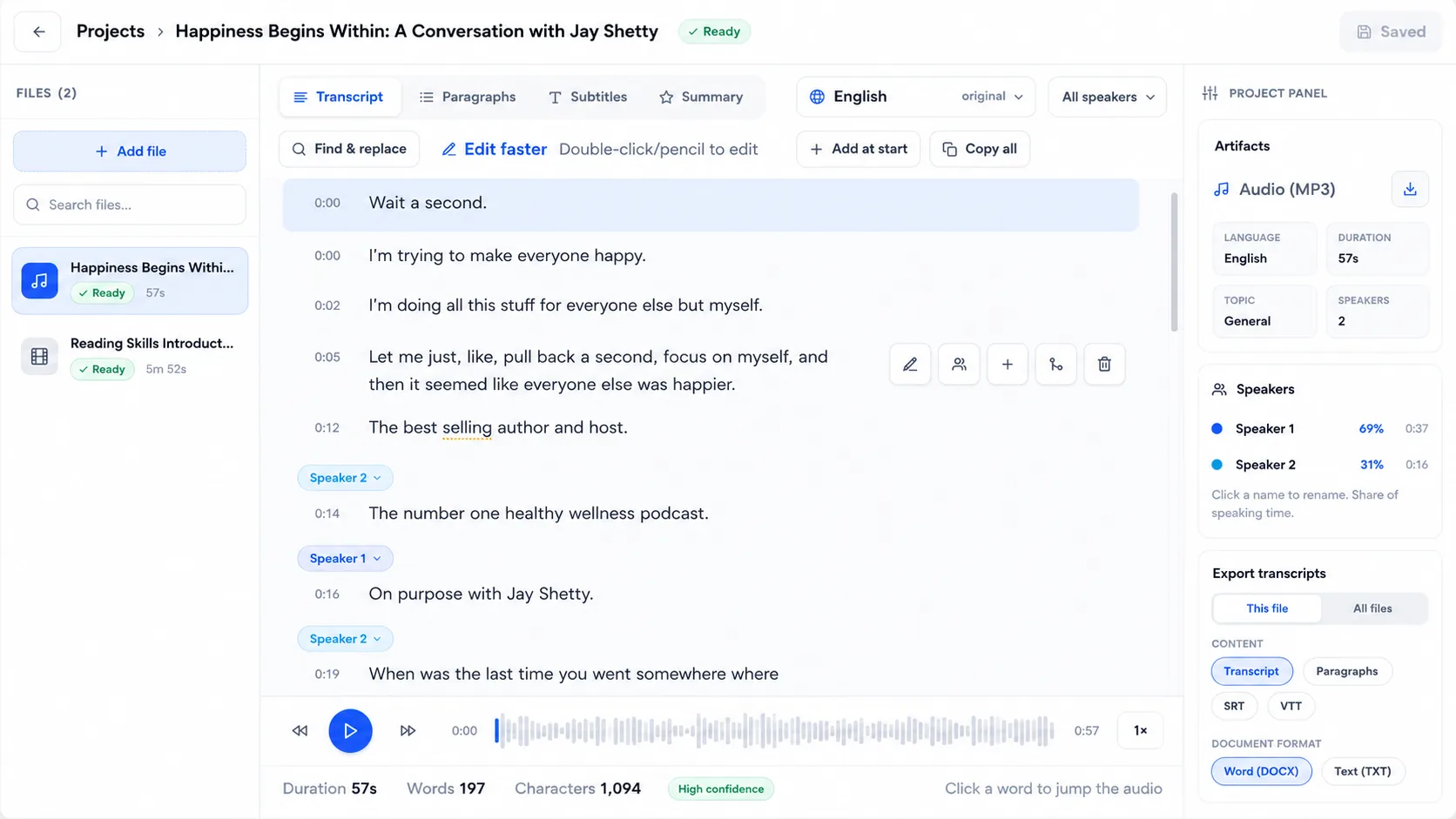Switch to the Subtitles tab
This screenshot has height=819, width=1456.
(x=588, y=97)
